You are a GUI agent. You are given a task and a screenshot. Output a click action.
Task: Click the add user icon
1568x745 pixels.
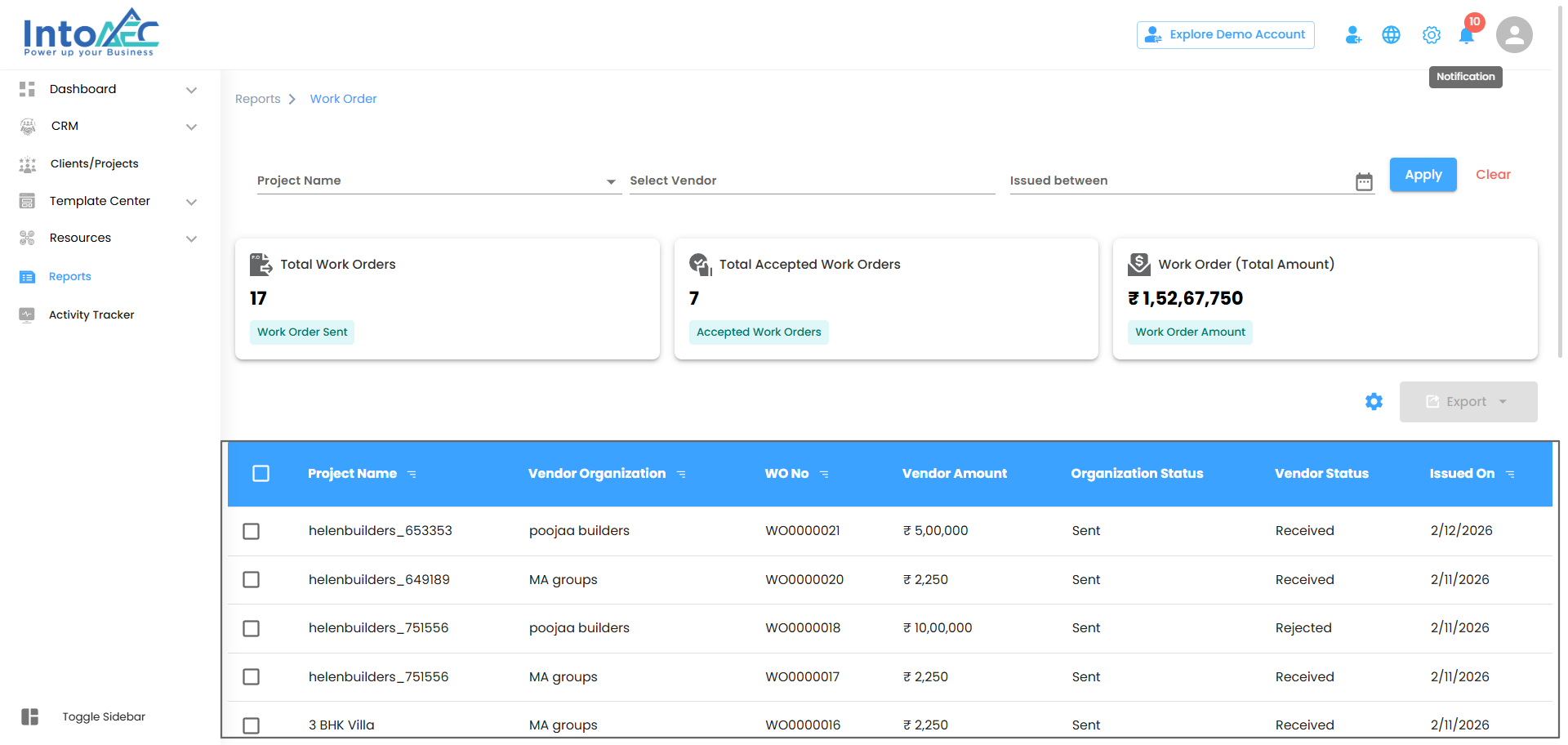1353,35
